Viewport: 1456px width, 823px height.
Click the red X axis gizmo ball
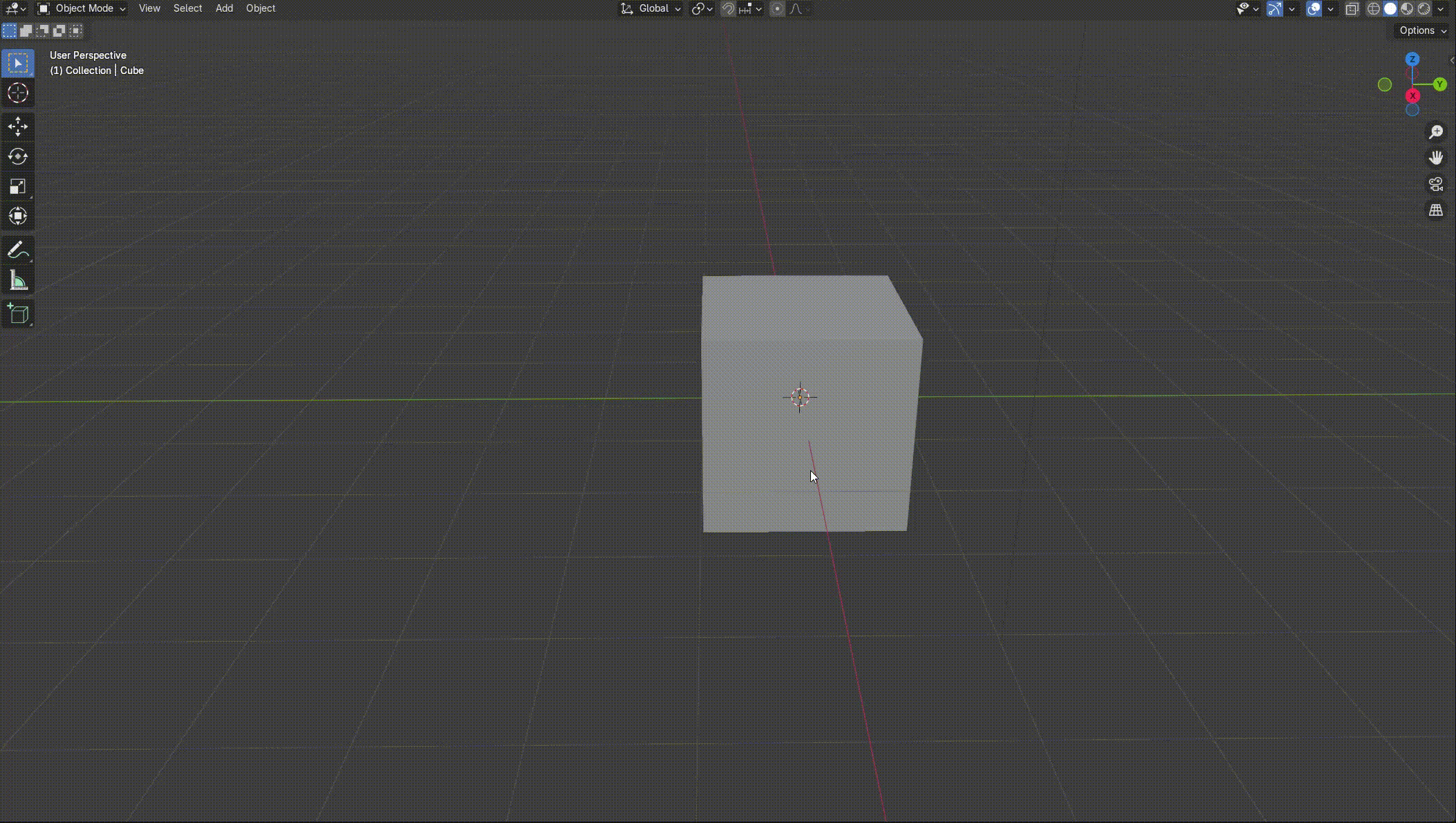click(1413, 95)
